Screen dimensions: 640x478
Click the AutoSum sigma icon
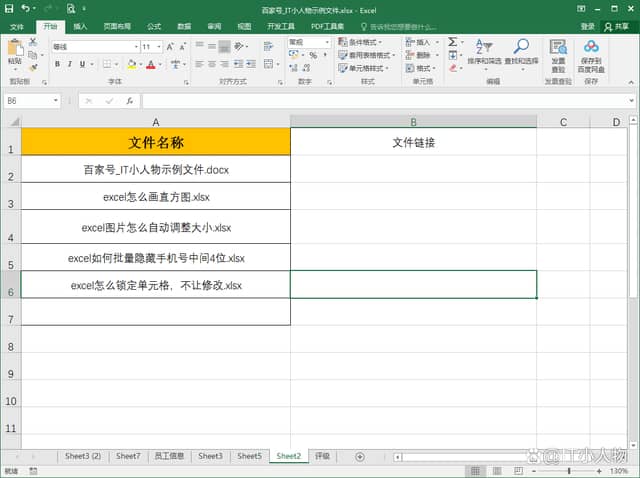click(452, 42)
